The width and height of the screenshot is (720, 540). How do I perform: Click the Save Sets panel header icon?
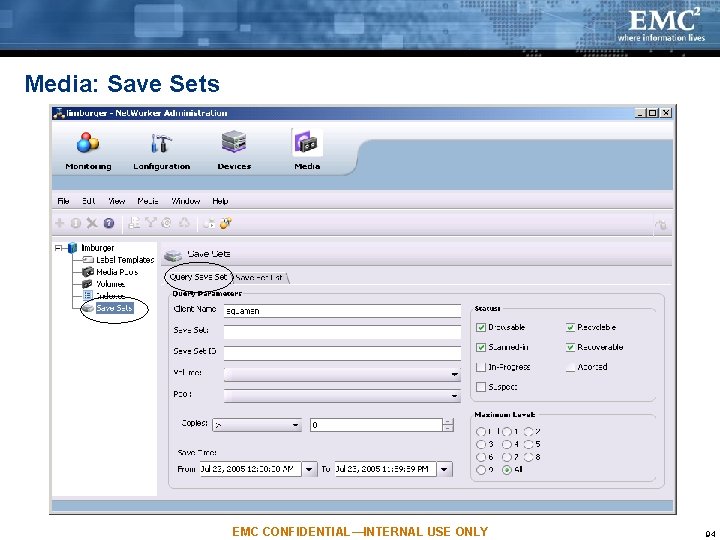point(173,255)
